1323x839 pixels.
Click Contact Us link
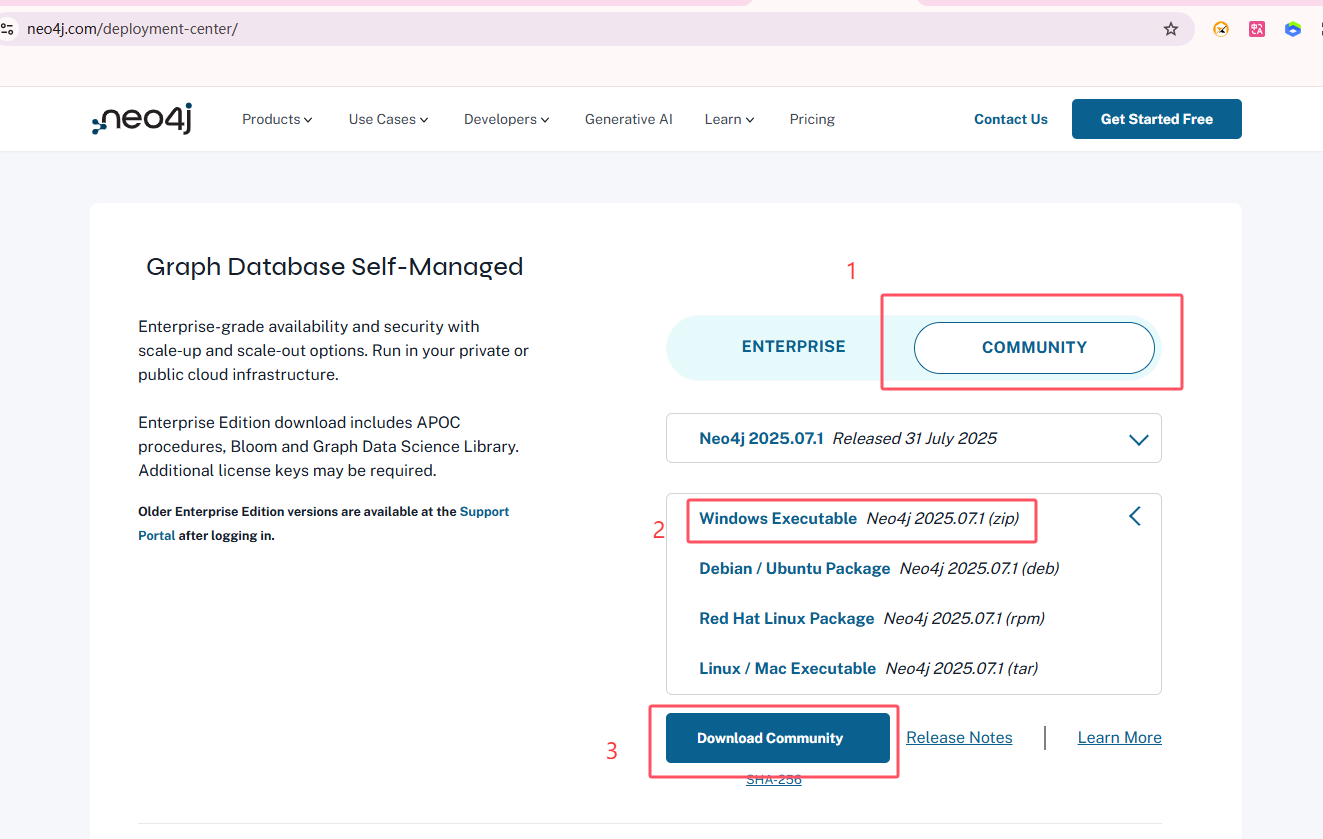pyautogui.click(x=1011, y=119)
